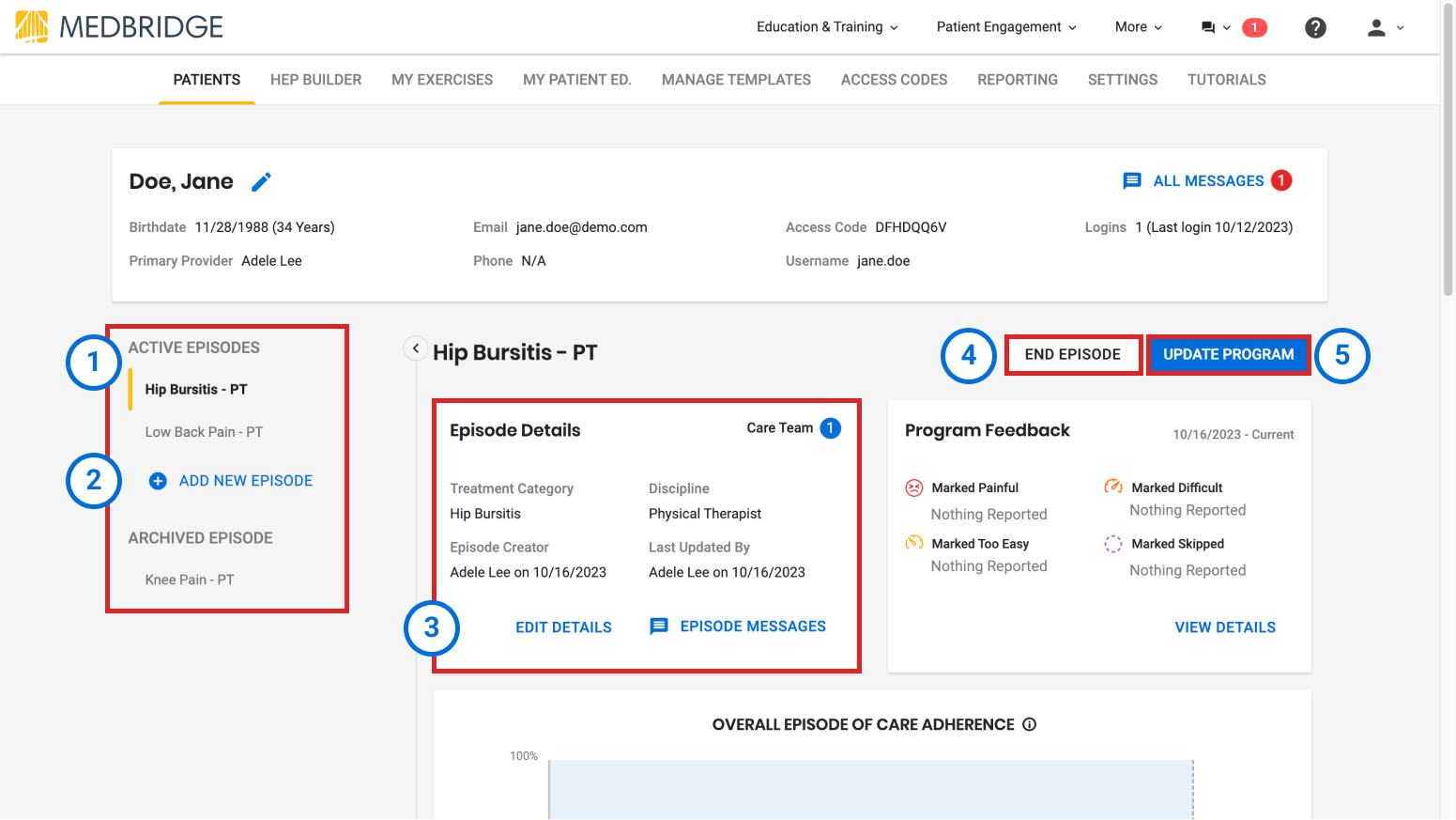Click the username jane.doe value
1456x820 pixels.
tap(883, 261)
